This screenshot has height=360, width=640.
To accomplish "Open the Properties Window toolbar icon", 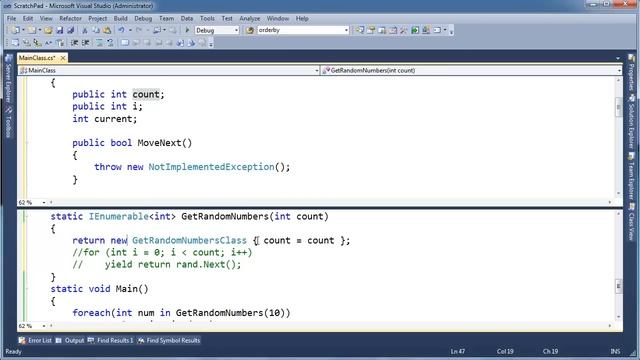I will (371, 30).
